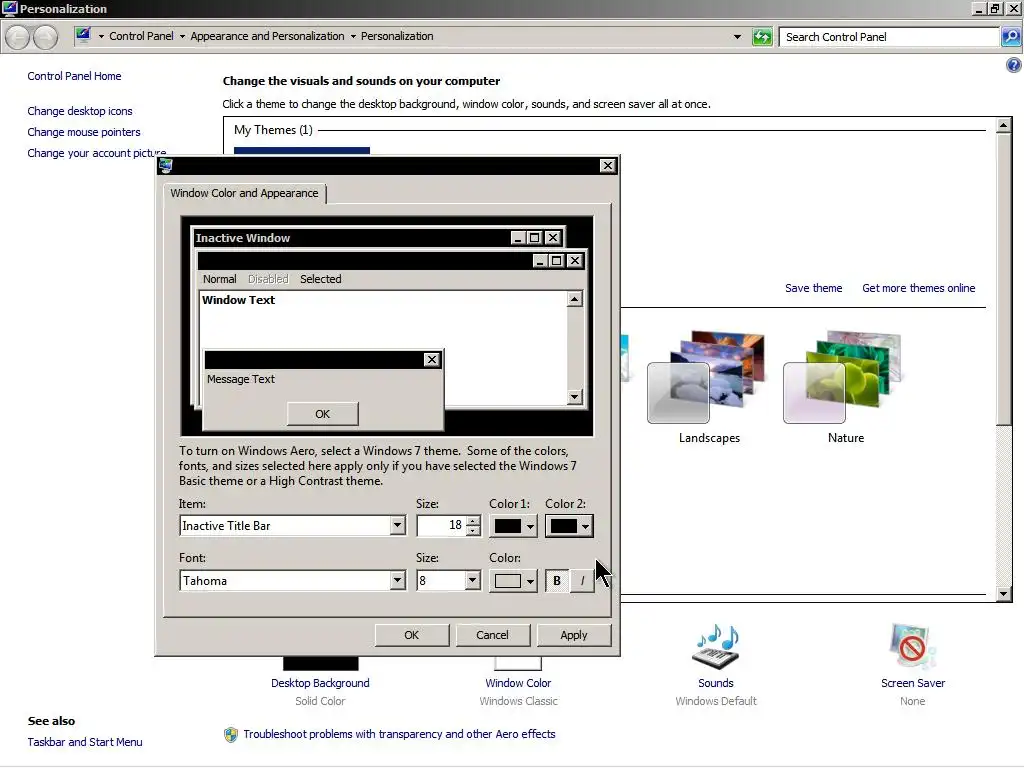
Task: Click Disabled in the preview menu
Action: pyautogui.click(x=268, y=279)
